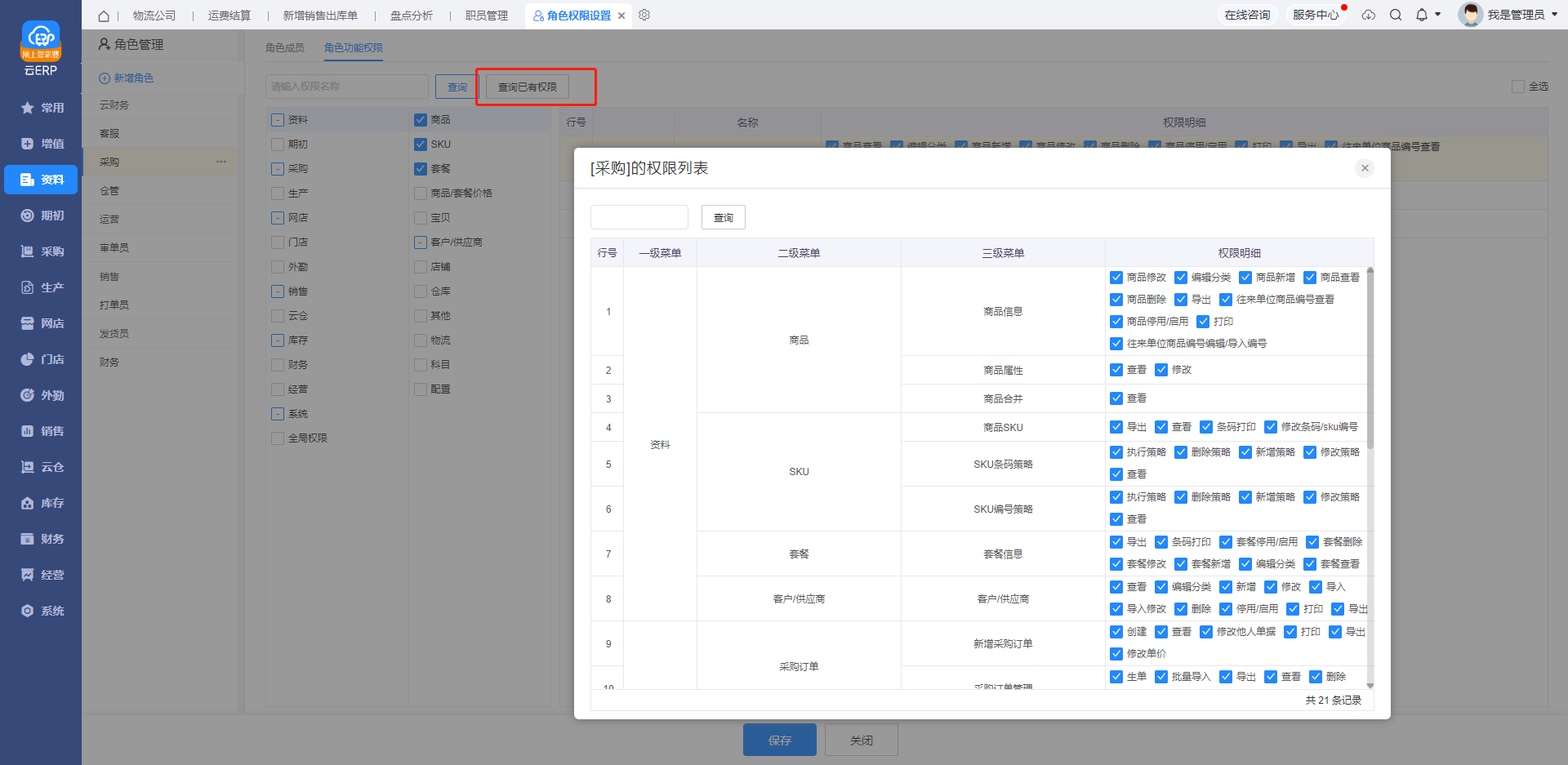
Task: Expand the notification bell dropdown arrow
Action: (x=1438, y=15)
